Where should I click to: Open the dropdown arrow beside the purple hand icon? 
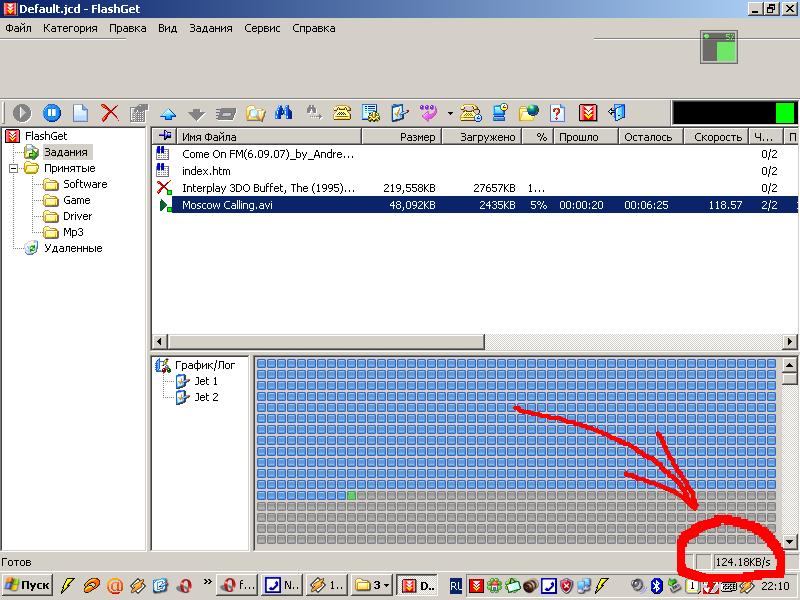point(450,113)
